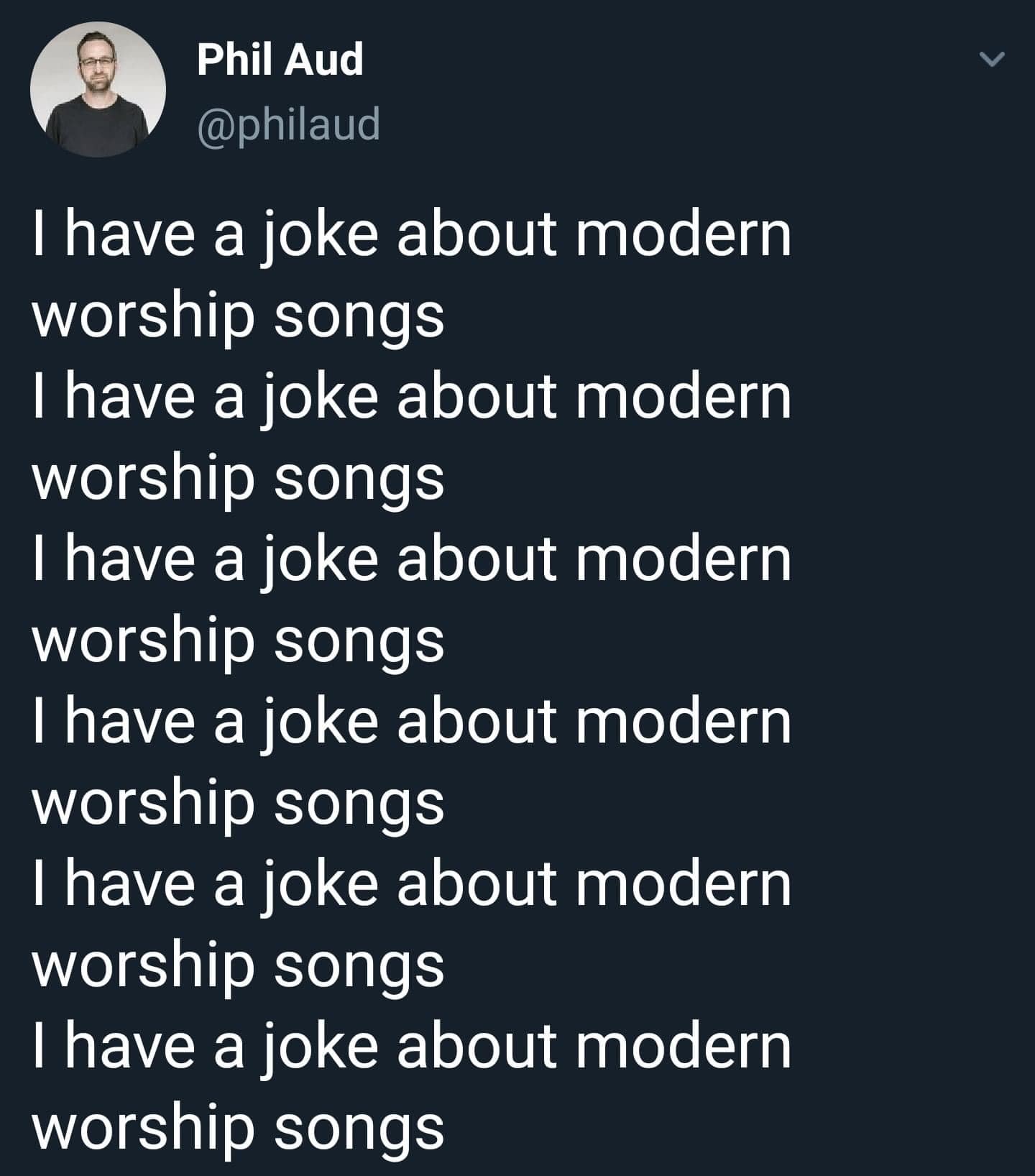Select the second 'I have a joke' line

coord(412,398)
